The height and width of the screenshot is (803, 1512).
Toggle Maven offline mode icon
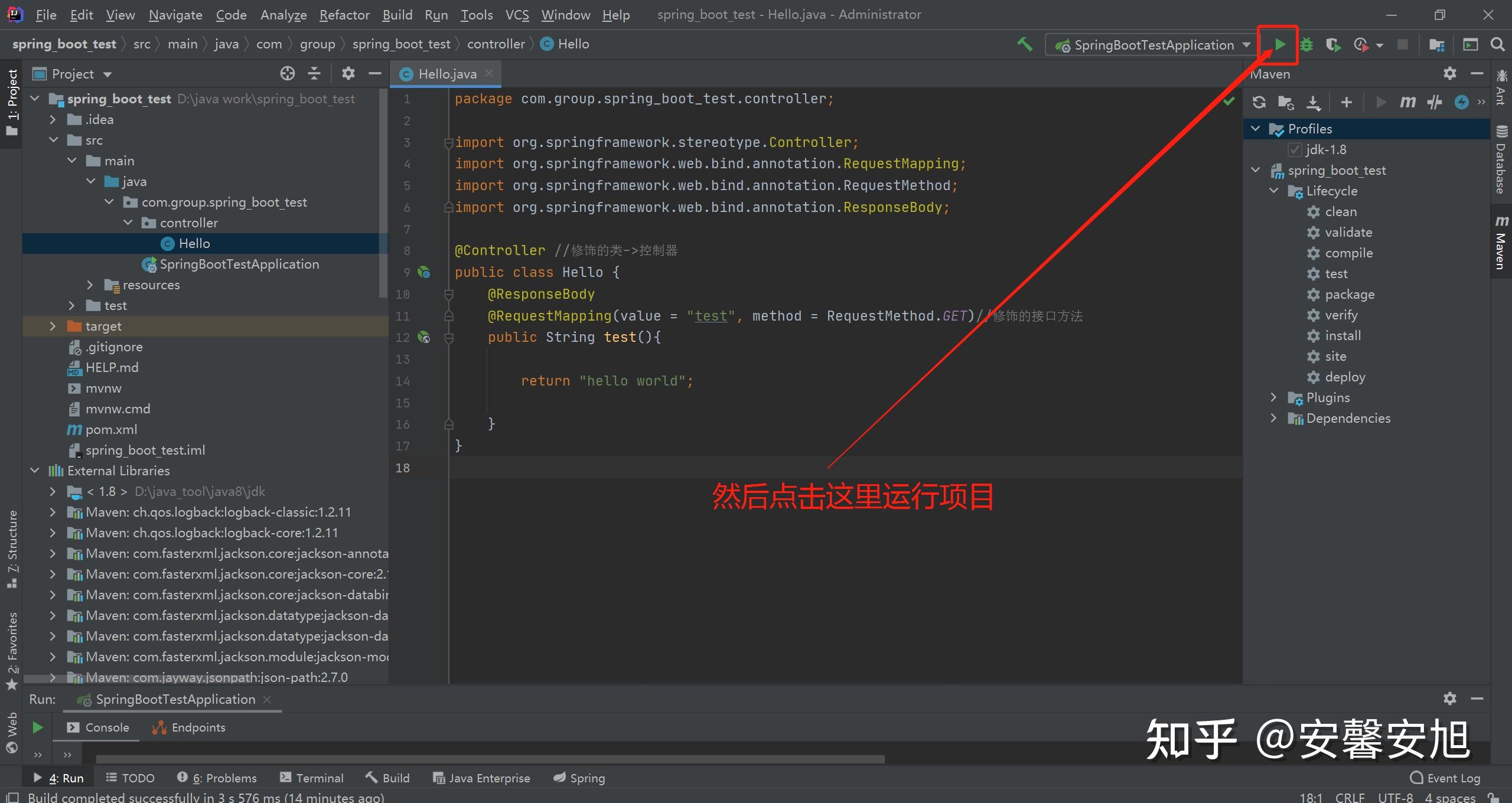1435,102
